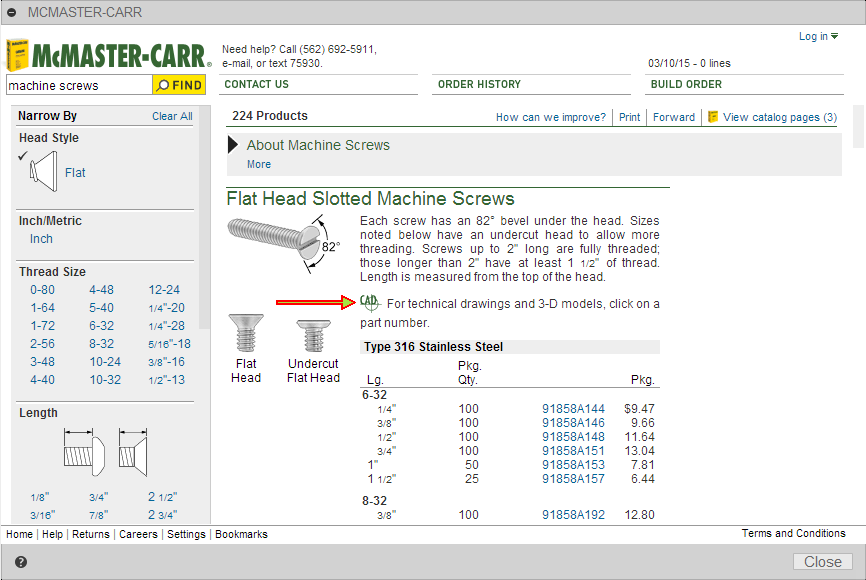The height and width of the screenshot is (580, 866).
Task: Select the Inch measurement filter
Action: tap(41, 238)
